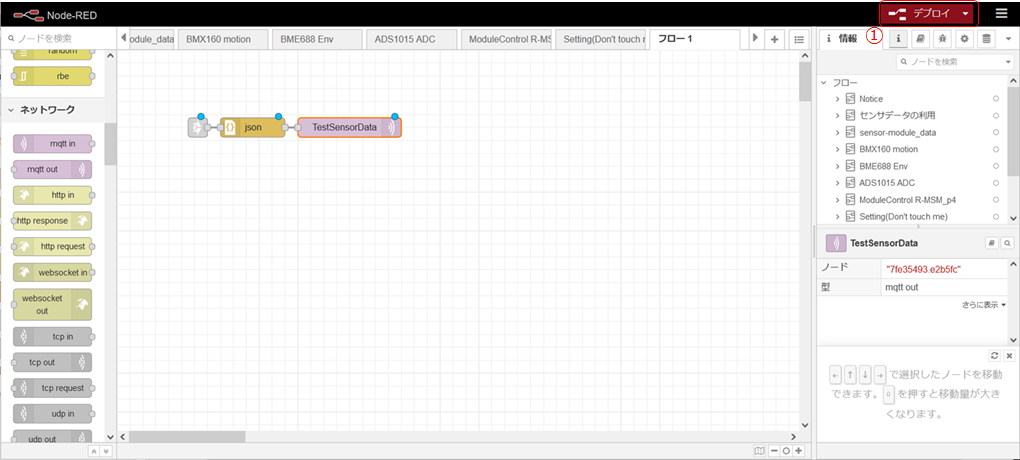
Task: Open the context data database icon tab
Action: pos(987,39)
